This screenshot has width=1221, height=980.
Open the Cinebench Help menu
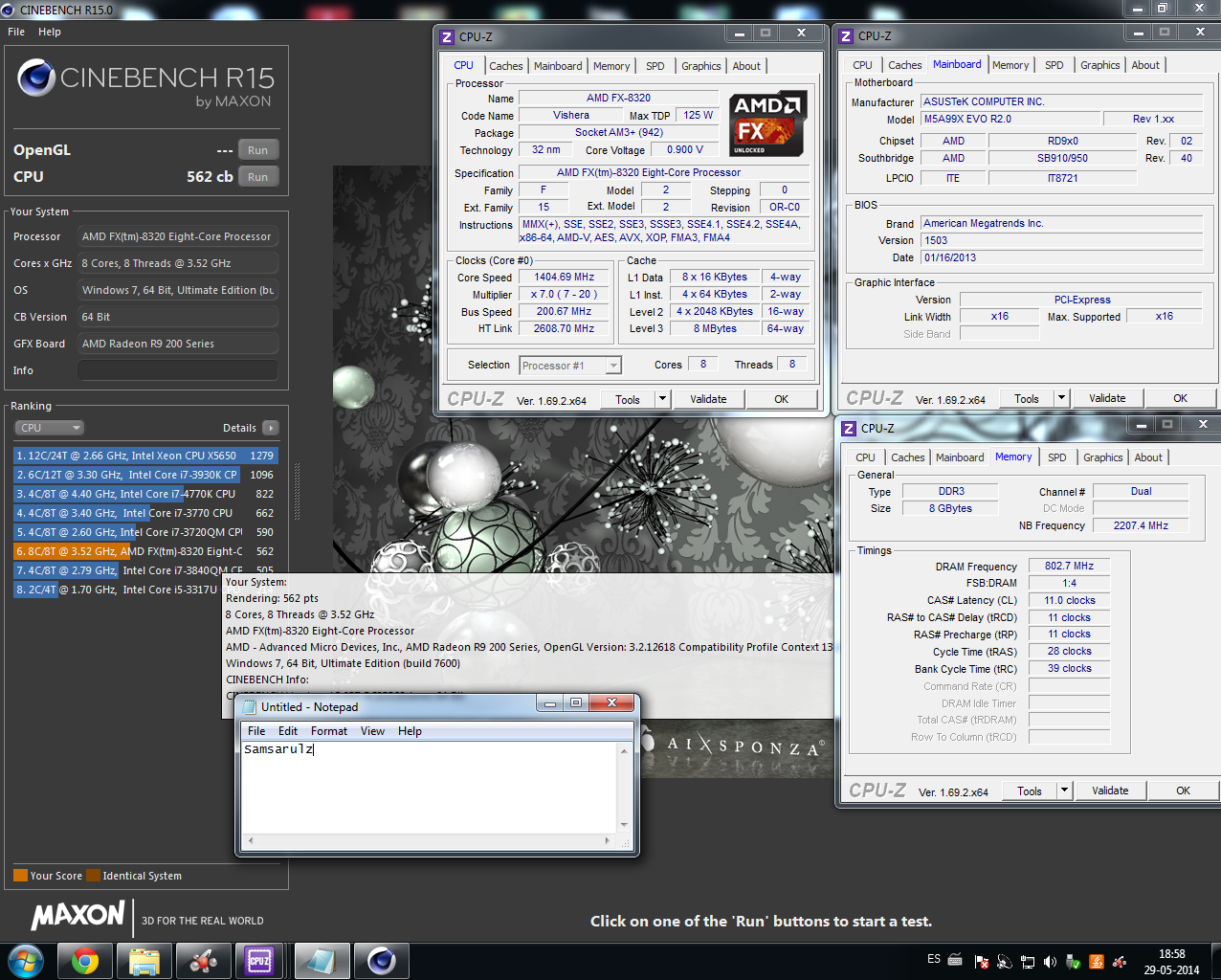[50, 32]
